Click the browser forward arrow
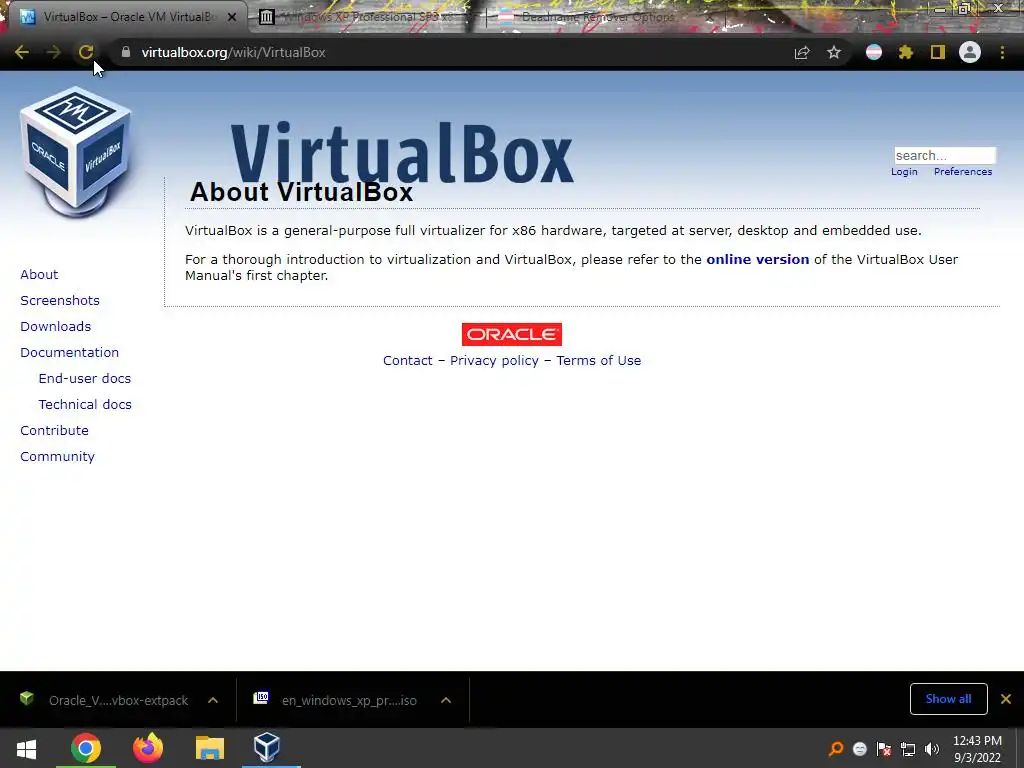Viewport: 1024px width, 768px height. (54, 52)
